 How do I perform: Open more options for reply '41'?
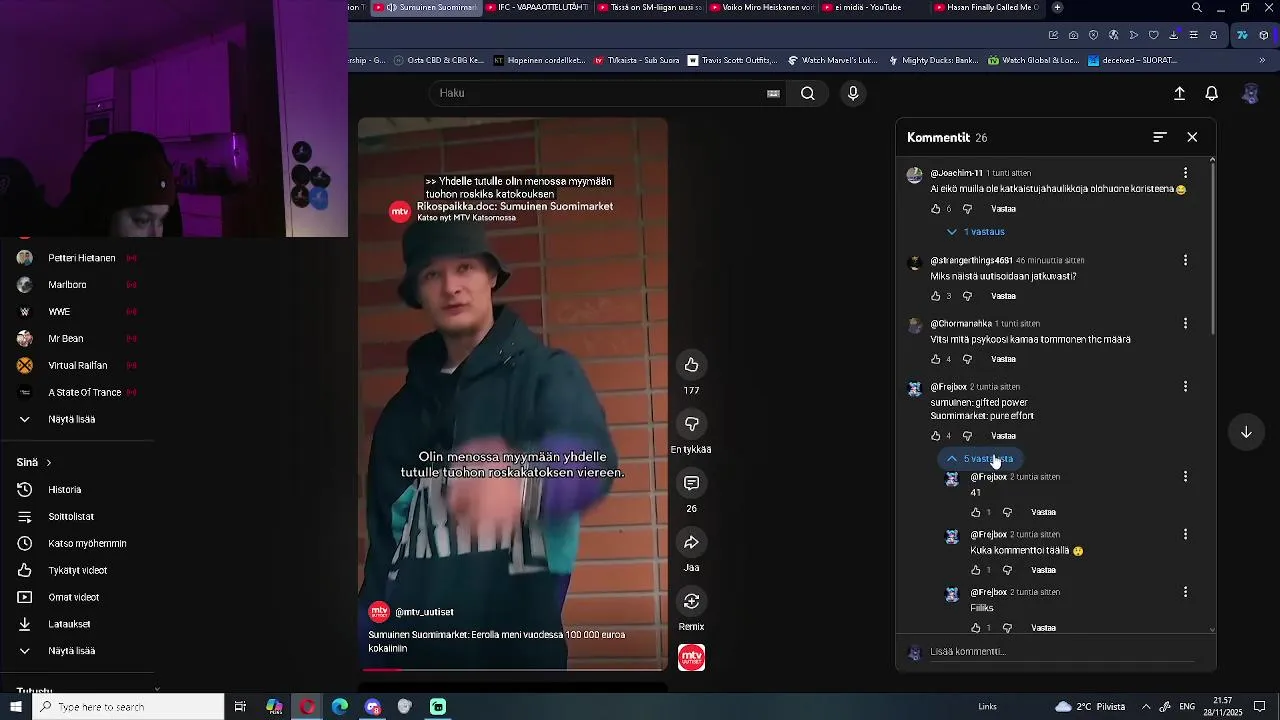click(1185, 477)
